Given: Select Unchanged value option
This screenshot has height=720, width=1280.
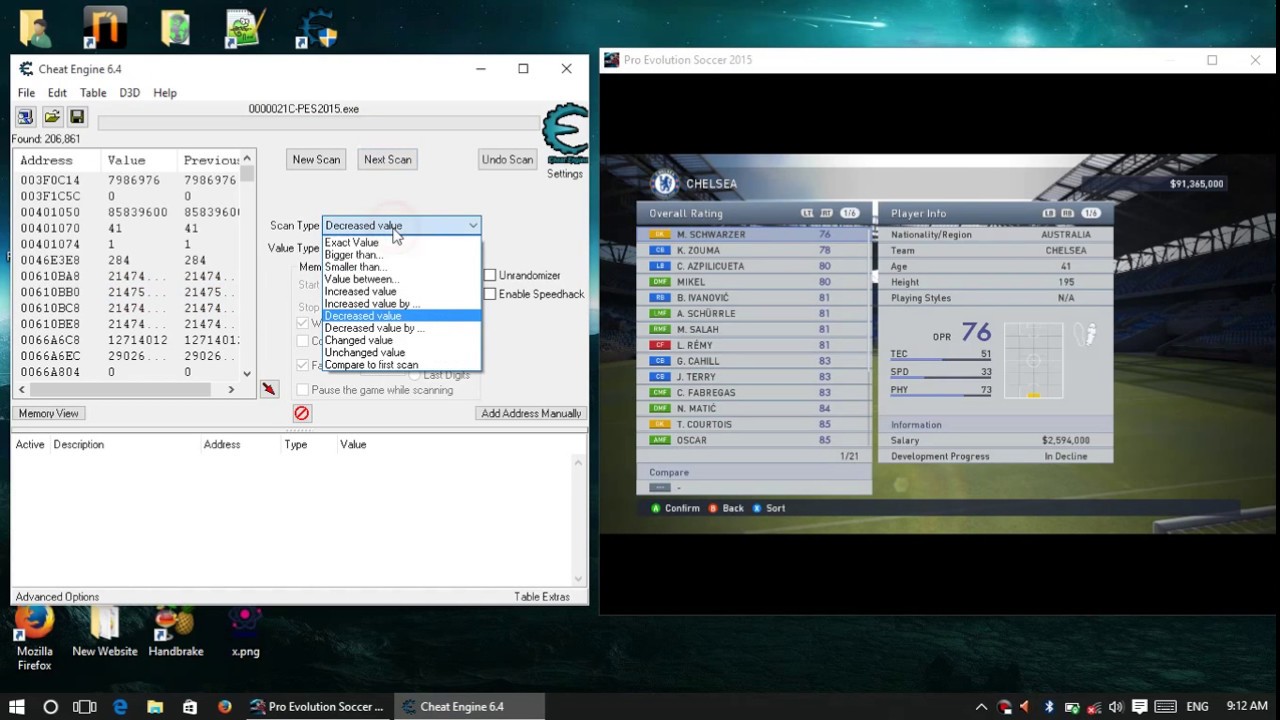Looking at the screenshot, I should tap(401, 352).
